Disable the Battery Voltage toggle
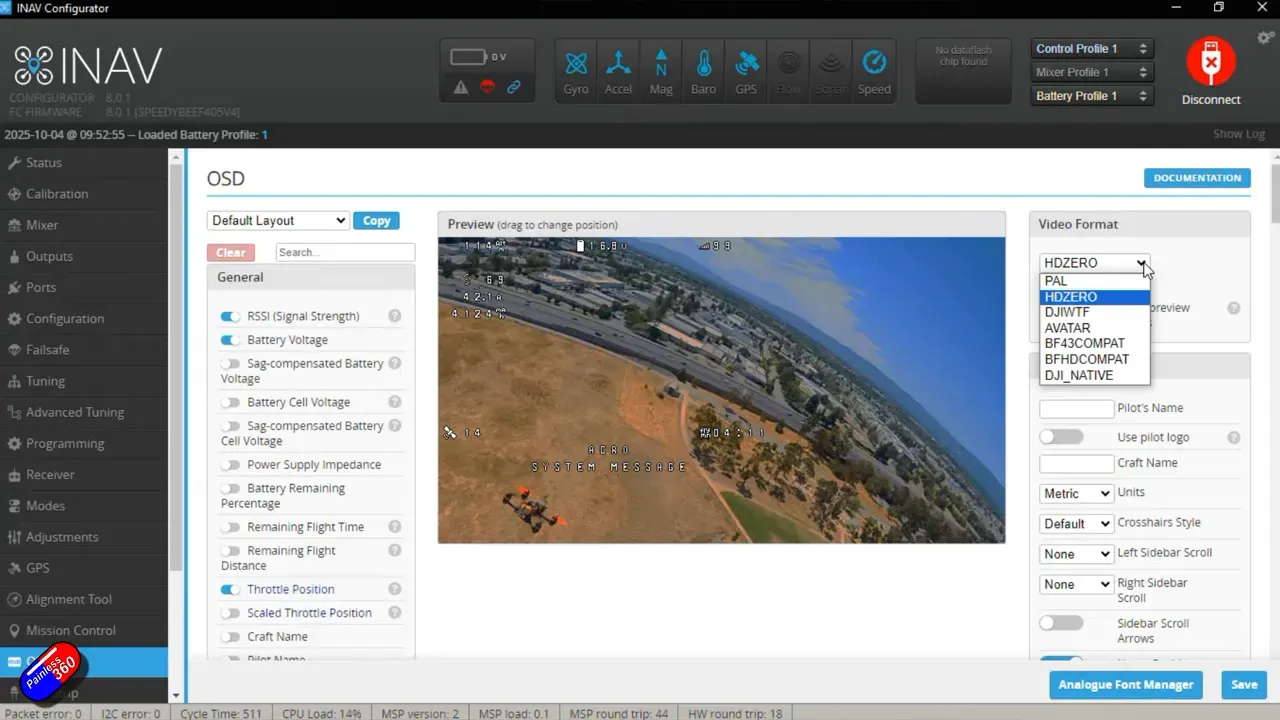This screenshot has width=1280, height=720. click(231, 340)
